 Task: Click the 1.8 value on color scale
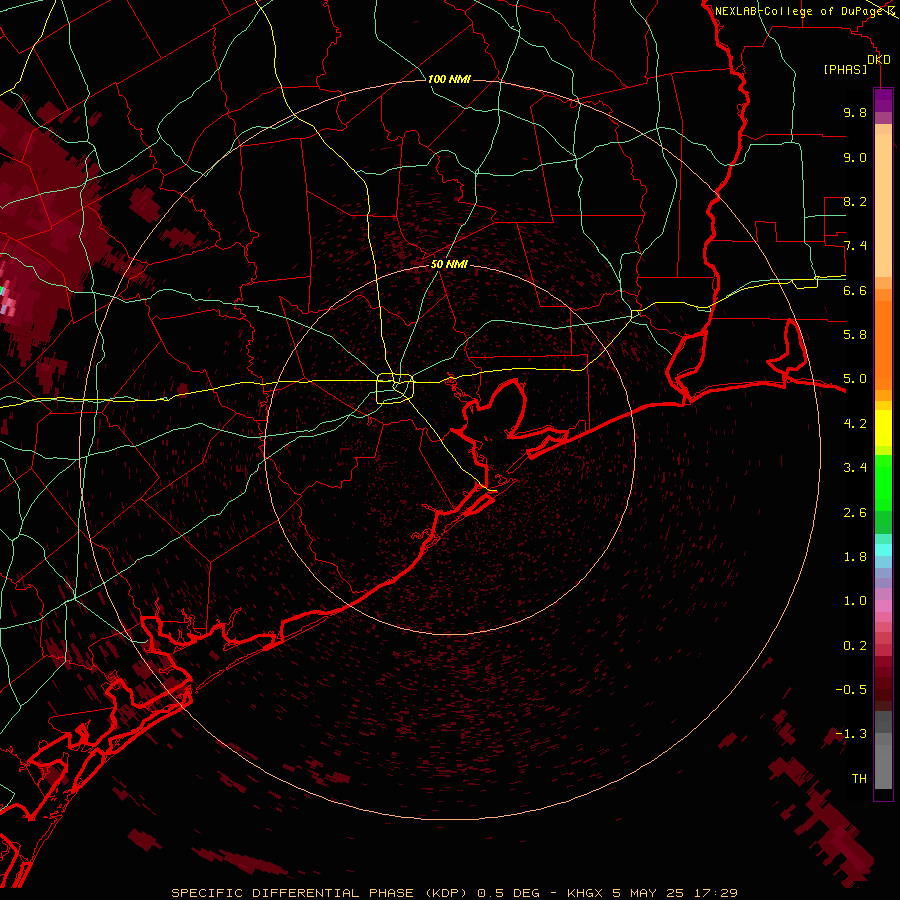coord(855,557)
